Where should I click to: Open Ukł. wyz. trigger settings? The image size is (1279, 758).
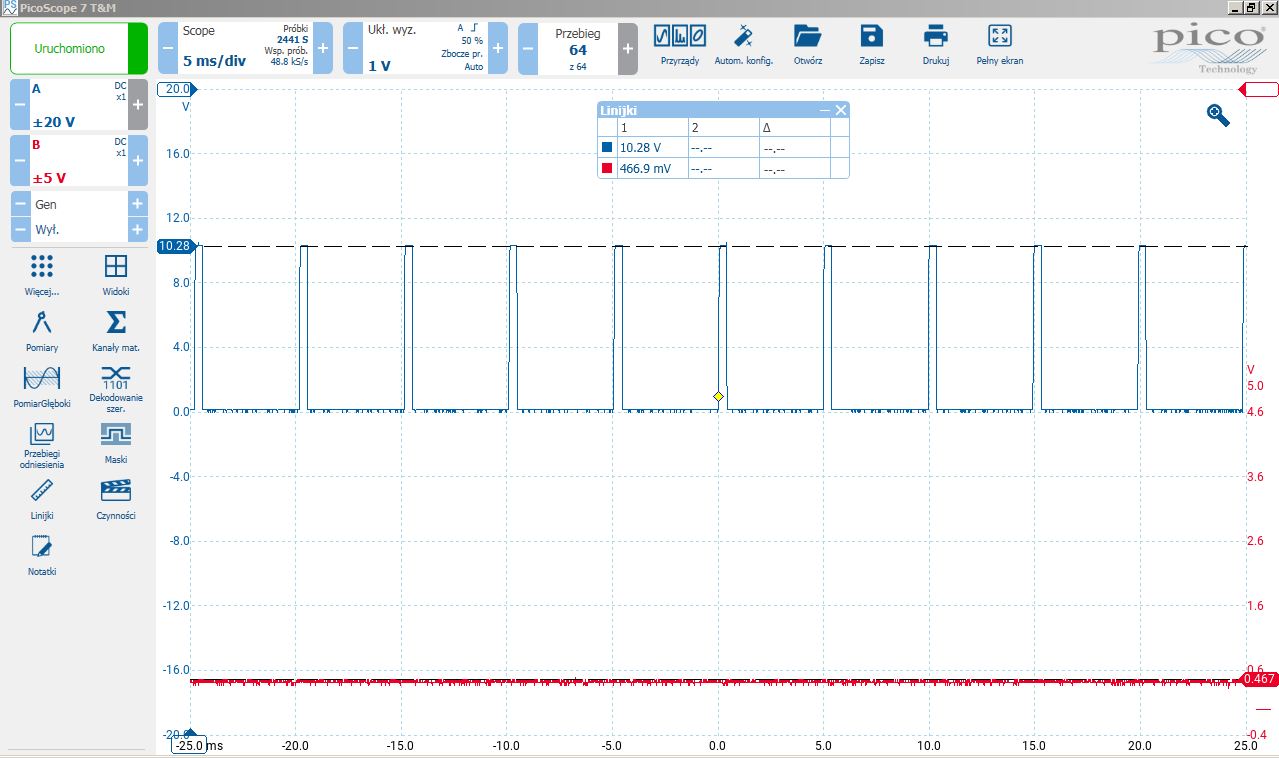pyautogui.click(x=425, y=48)
